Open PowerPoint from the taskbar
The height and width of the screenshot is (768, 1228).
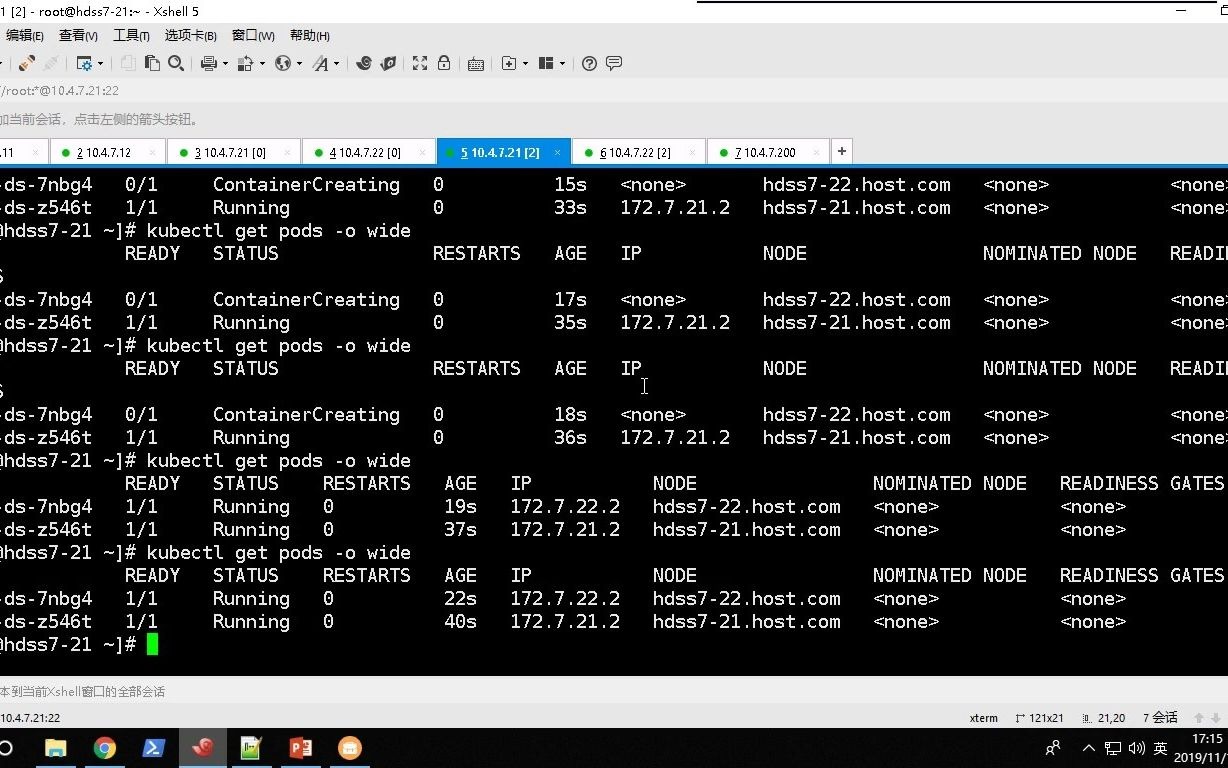coord(300,748)
